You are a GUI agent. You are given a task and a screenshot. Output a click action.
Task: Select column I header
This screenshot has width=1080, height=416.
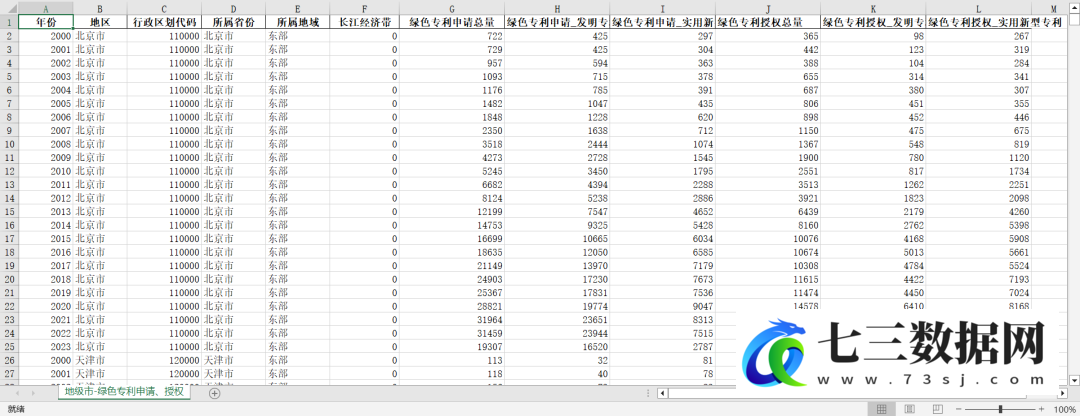[x=663, y=9]
